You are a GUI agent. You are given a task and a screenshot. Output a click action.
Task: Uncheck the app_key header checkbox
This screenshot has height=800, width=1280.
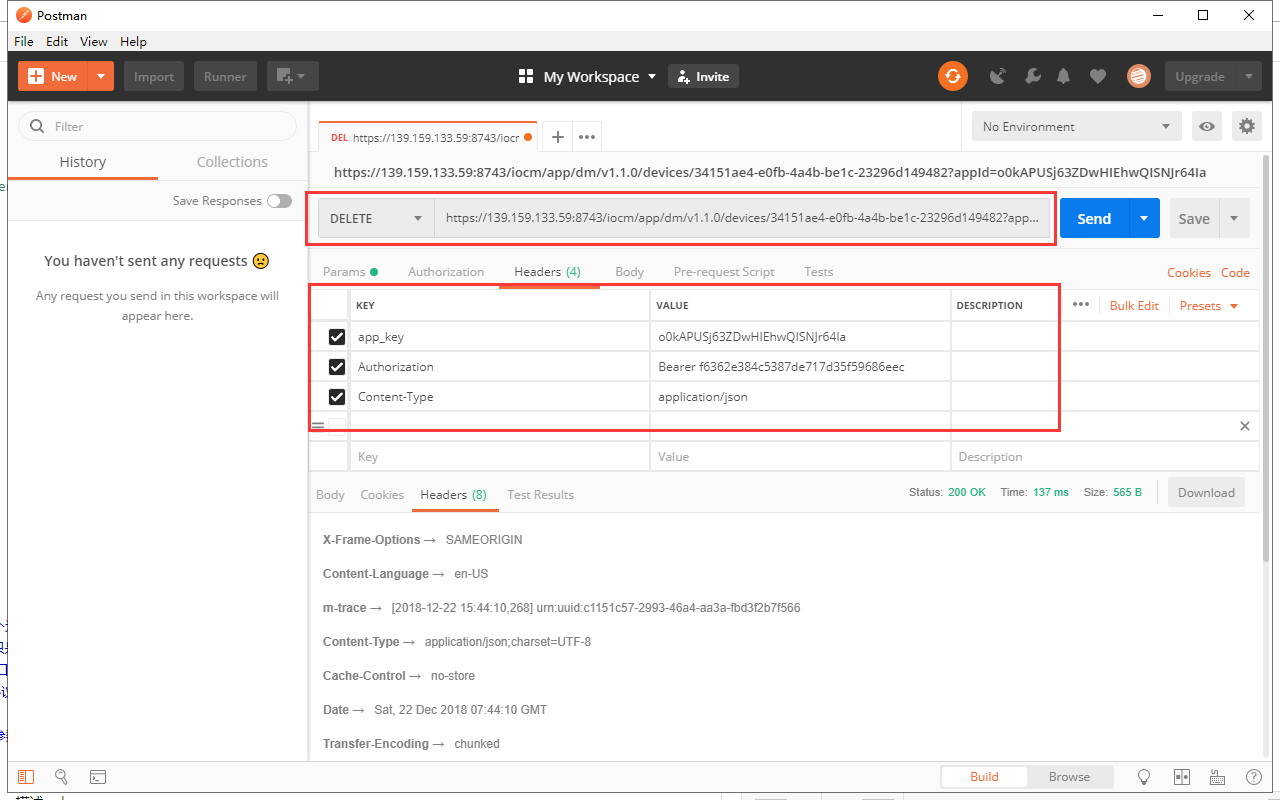(337, 337)
